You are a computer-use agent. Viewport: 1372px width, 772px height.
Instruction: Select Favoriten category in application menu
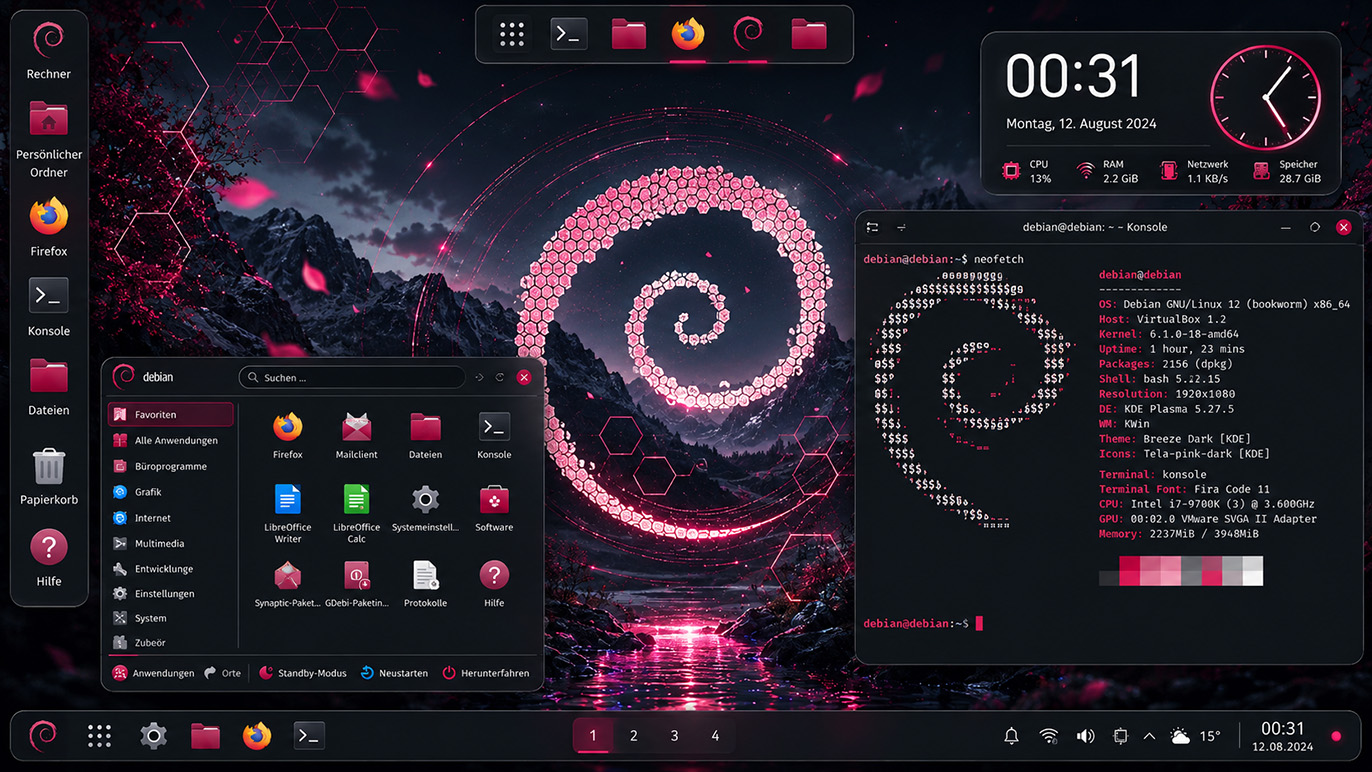click(171, 414)
